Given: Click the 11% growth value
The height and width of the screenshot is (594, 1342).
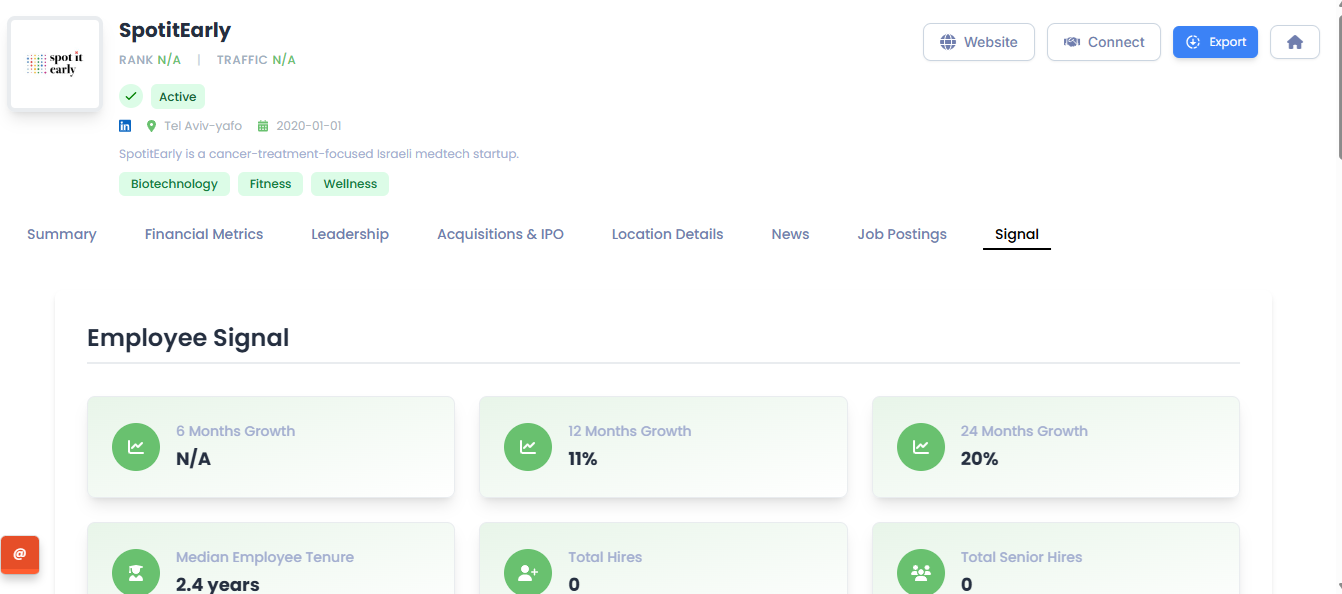Looking at the screenshot, I should (583, 459).
